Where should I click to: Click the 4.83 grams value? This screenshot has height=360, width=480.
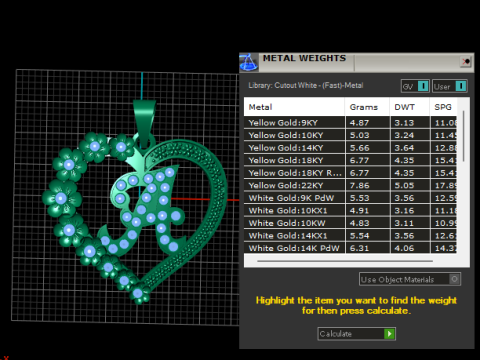[359, 223]
